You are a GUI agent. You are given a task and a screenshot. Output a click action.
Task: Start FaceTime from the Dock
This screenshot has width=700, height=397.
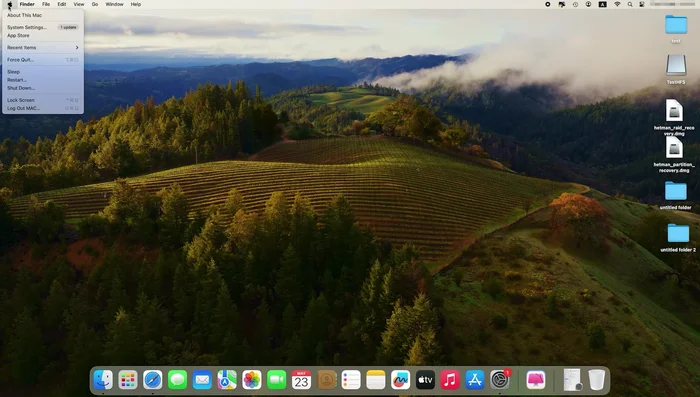pyautogui.click(x=276, y=380)
